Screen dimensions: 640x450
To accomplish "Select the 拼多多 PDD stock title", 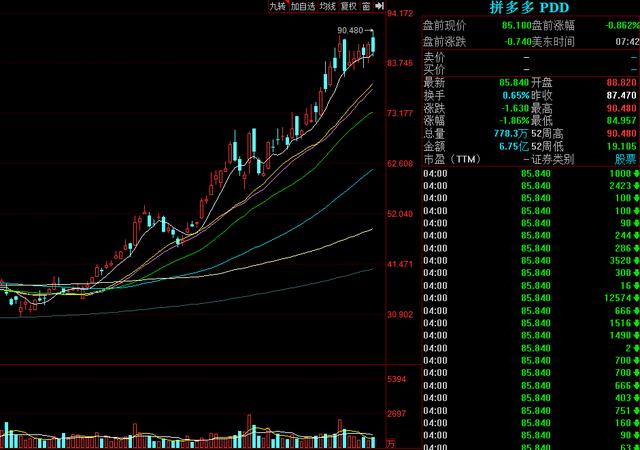I will coord(529,7).
